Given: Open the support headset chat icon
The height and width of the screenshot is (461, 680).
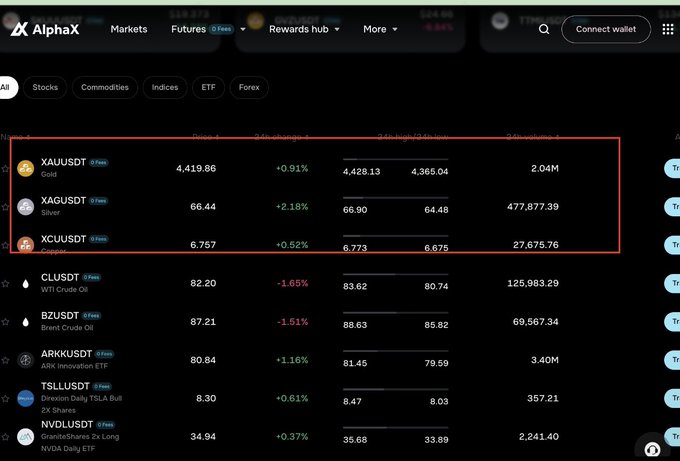Looking at the screenshot, I should (652, 449).
